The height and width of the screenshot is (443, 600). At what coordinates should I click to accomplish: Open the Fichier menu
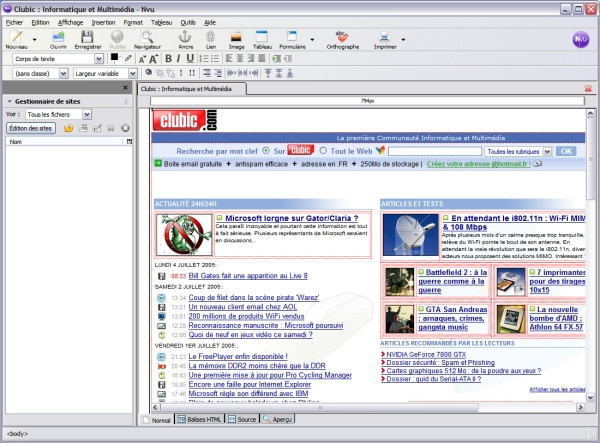coord(14,23)
